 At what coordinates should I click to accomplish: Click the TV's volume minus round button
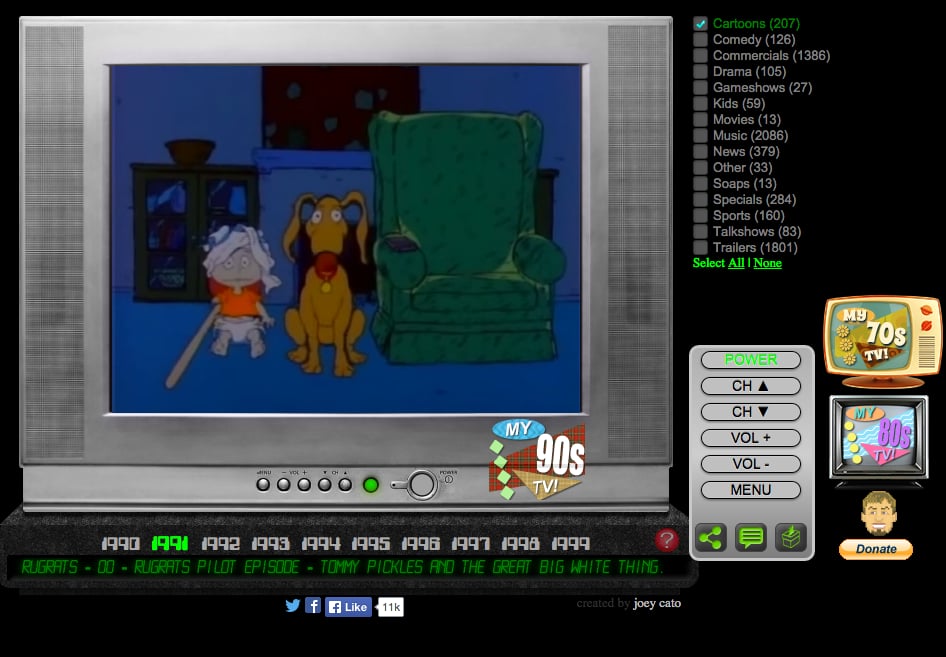(284, 484)
